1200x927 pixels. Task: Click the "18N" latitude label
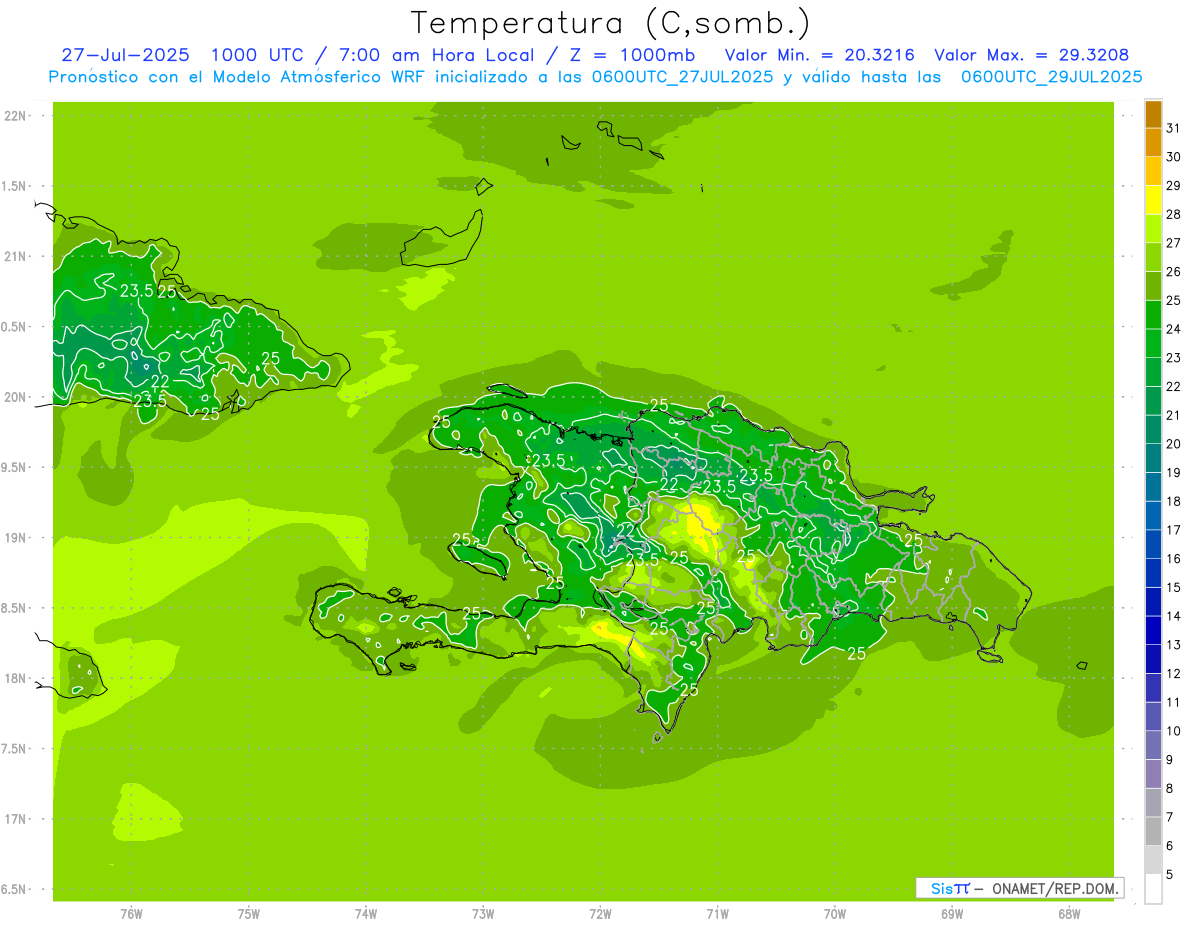coord(16,678)
